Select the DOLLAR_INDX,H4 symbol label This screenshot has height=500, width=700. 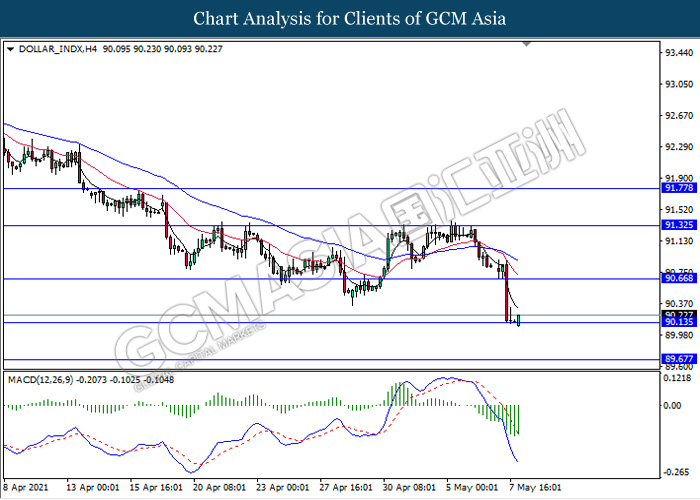pyautogui.click(x=52, y=47)
